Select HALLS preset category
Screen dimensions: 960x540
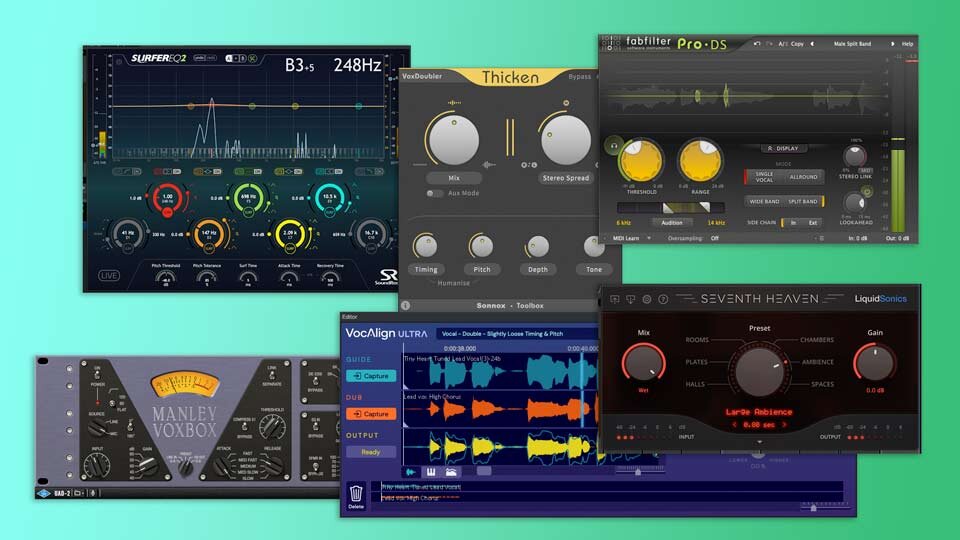coord(695,384)
